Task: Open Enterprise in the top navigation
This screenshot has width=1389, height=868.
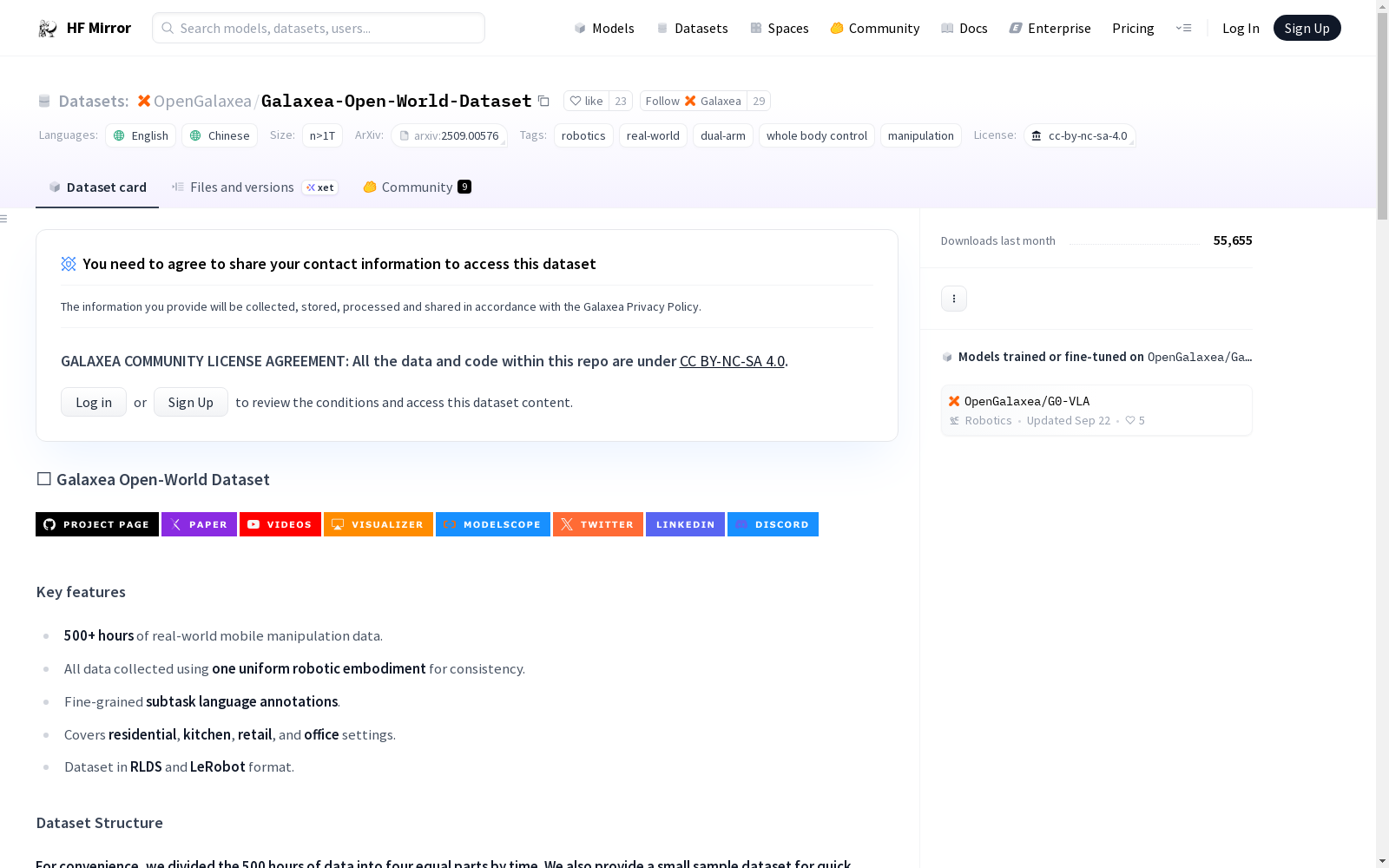Action: tap(1050, 28)
